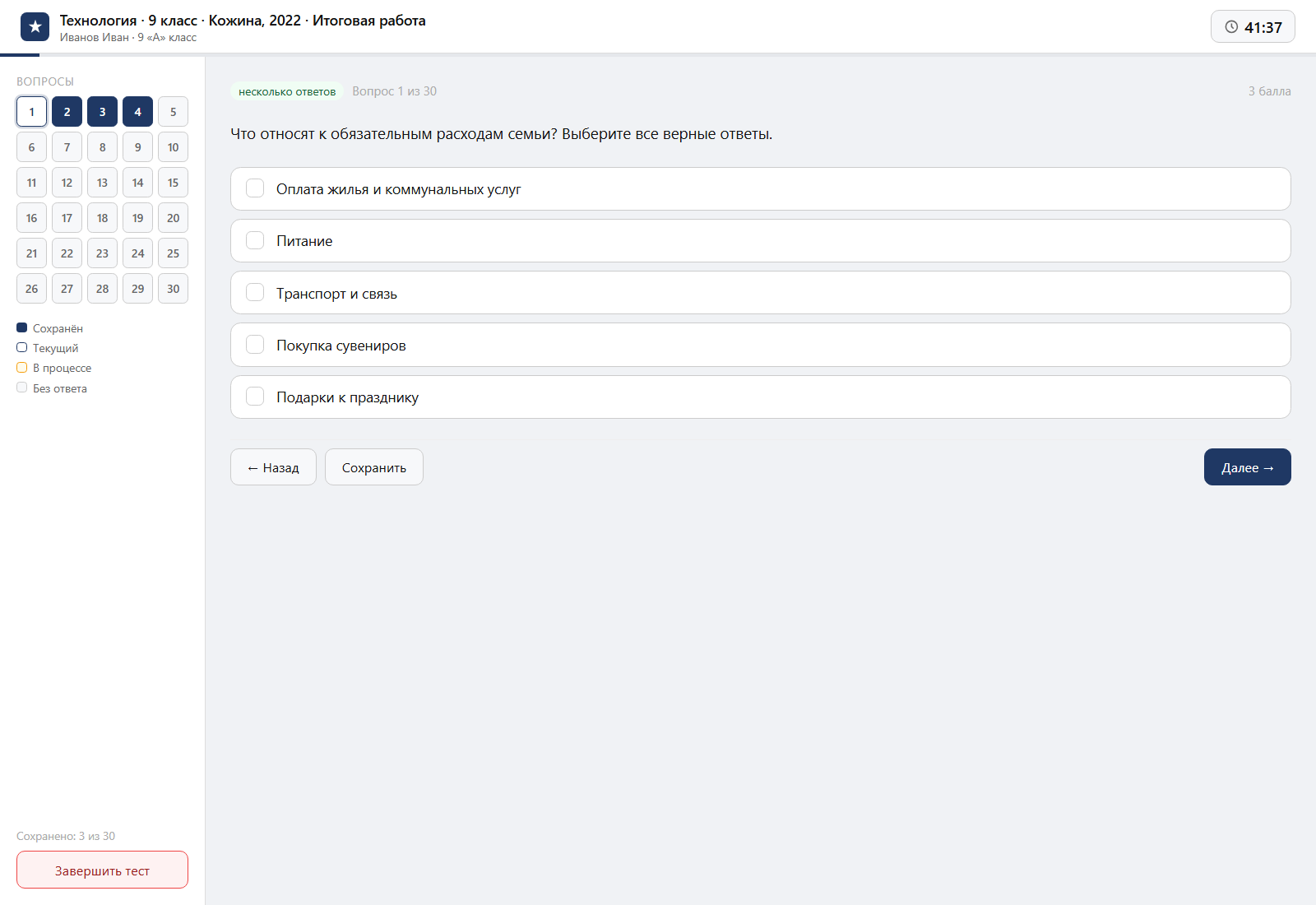The width and height of the screenshot is (1316, 905).
Task: Navigate to question 13
Action: tap(102, 183)
